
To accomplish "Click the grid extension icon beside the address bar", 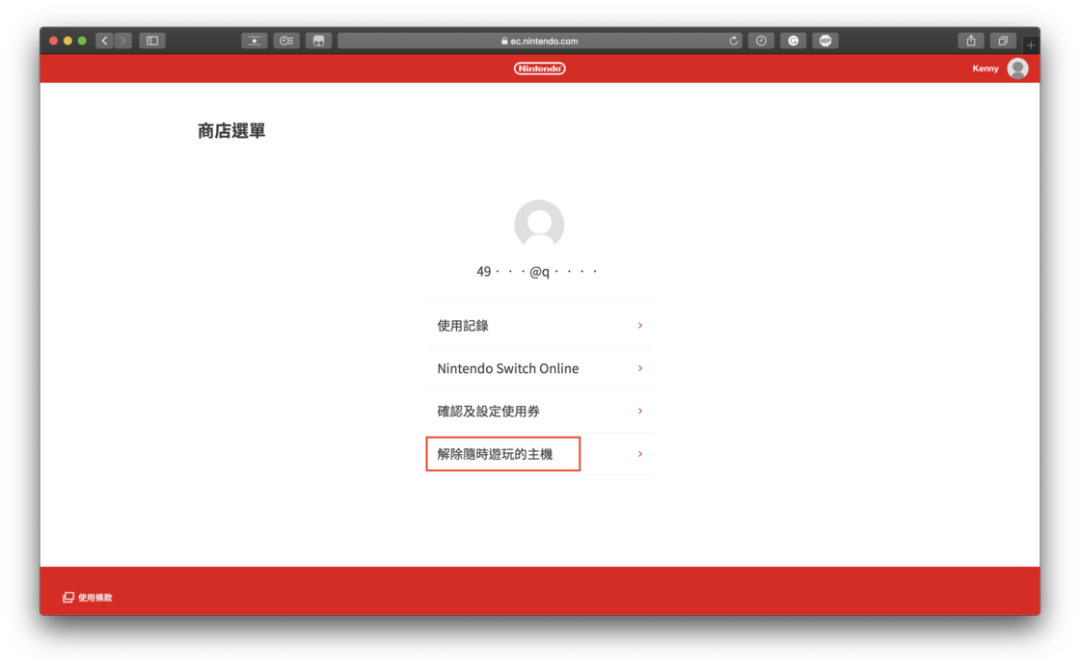I will click(x=318, y=41).
